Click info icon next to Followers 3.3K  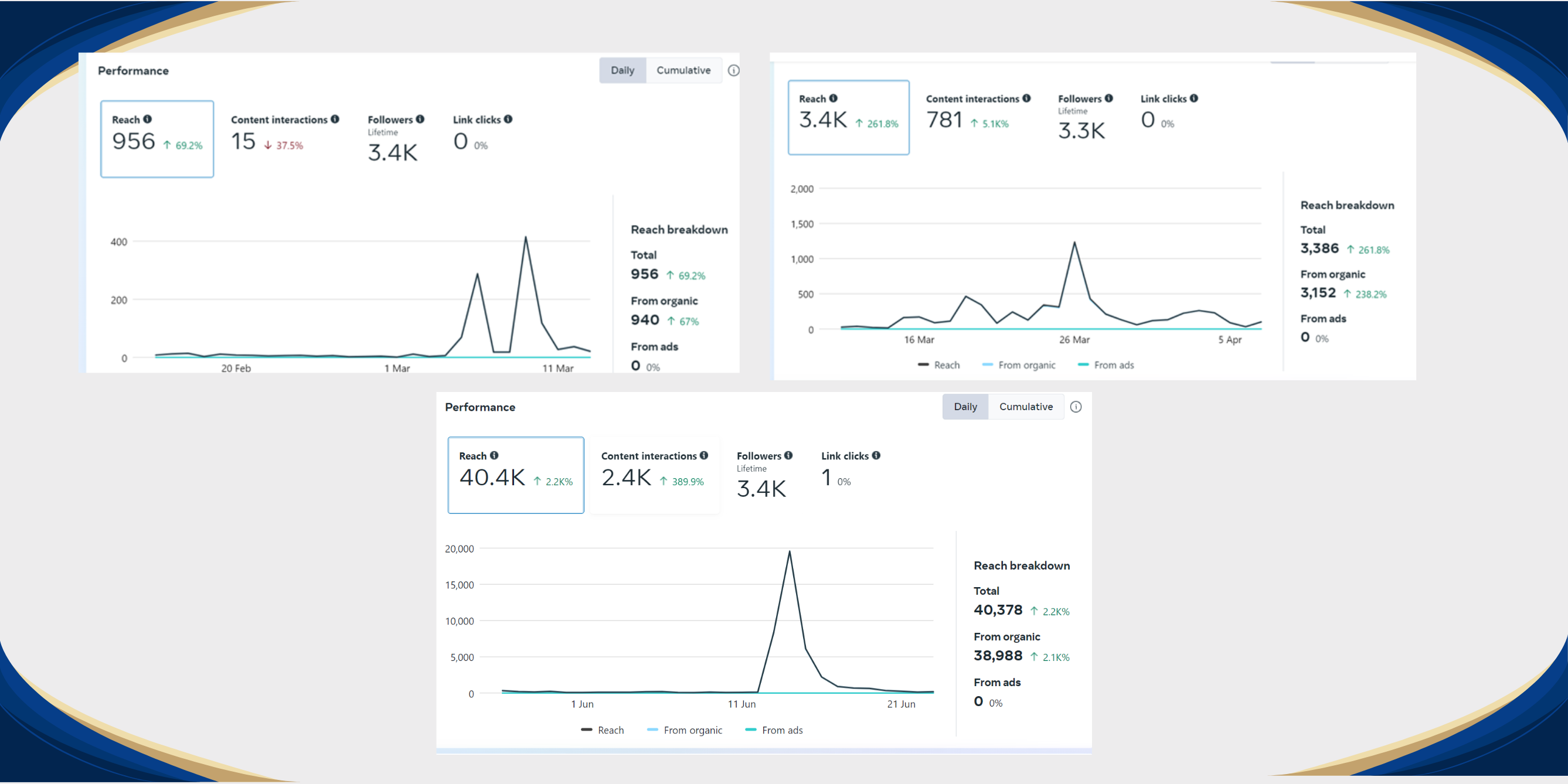[1108, 98]
